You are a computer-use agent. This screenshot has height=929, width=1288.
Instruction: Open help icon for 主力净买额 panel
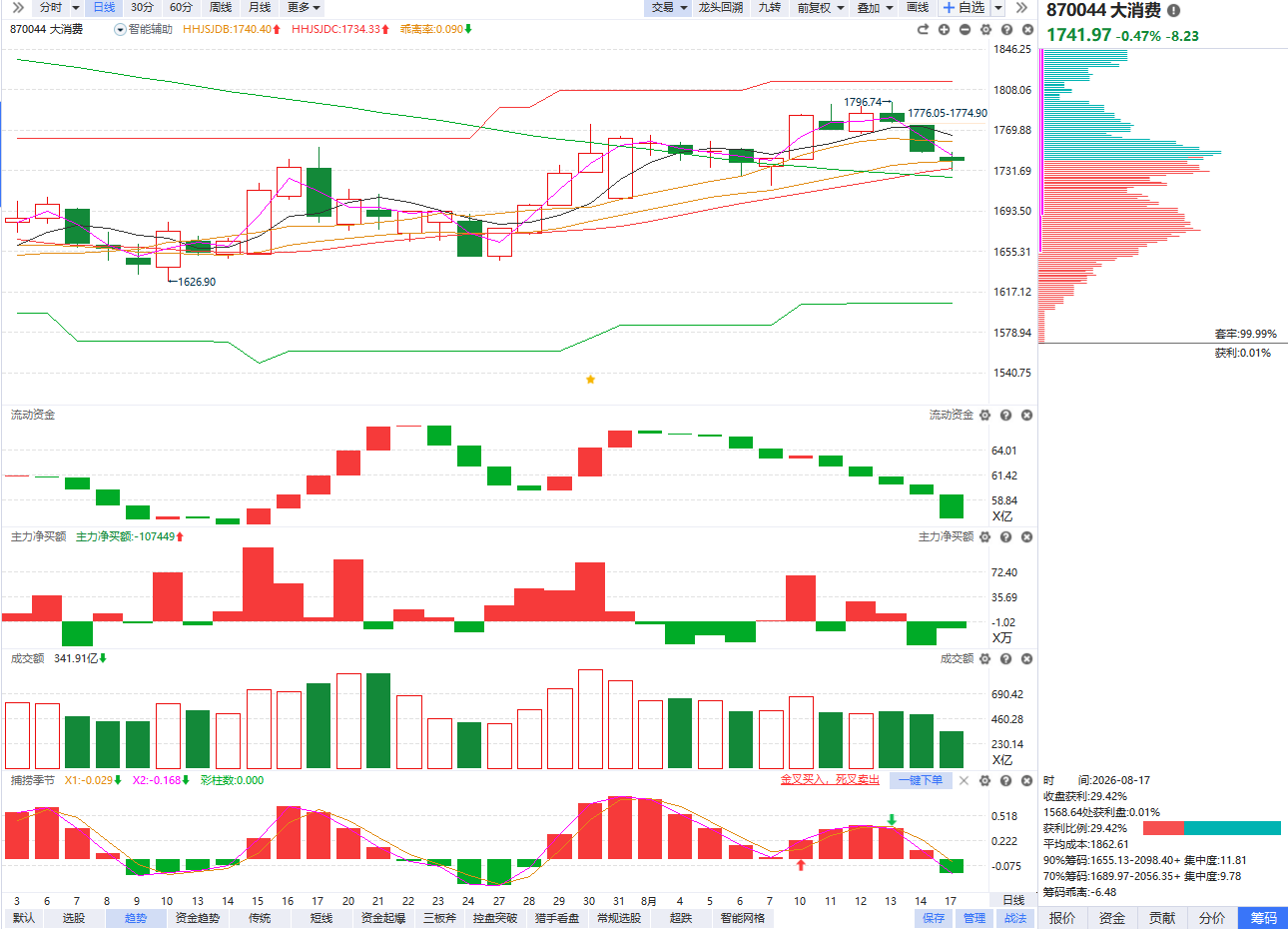1006,536
